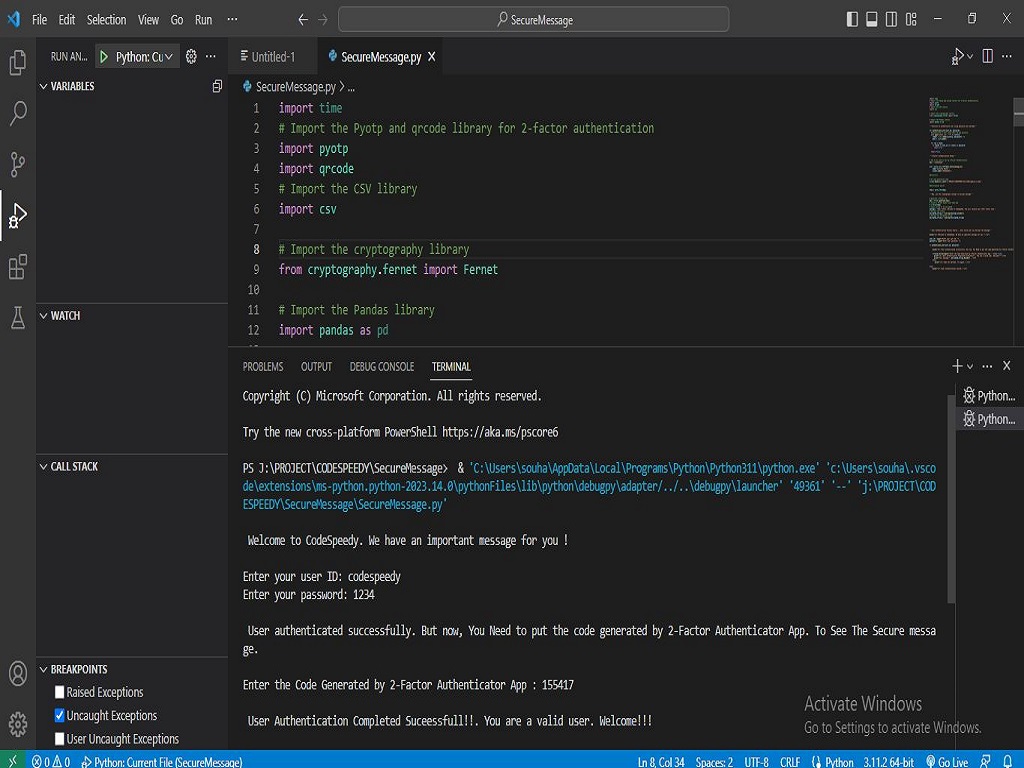Screen dimensions: 1024x768
Task: Open the Search view in activity bar
Action: click(x=18, y=113)
